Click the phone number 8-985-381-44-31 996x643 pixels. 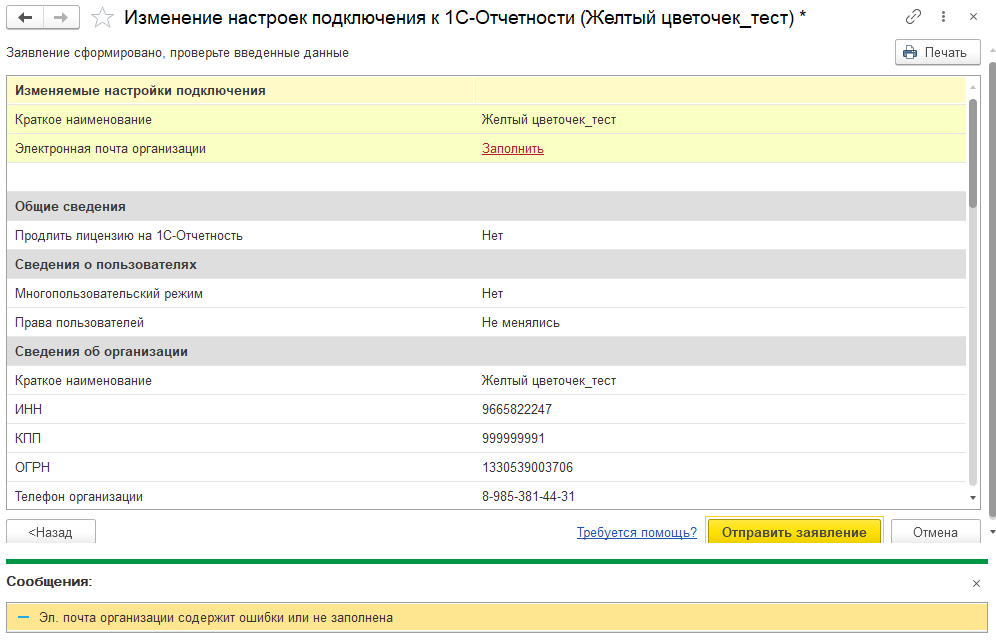click(x=528, y=496)
